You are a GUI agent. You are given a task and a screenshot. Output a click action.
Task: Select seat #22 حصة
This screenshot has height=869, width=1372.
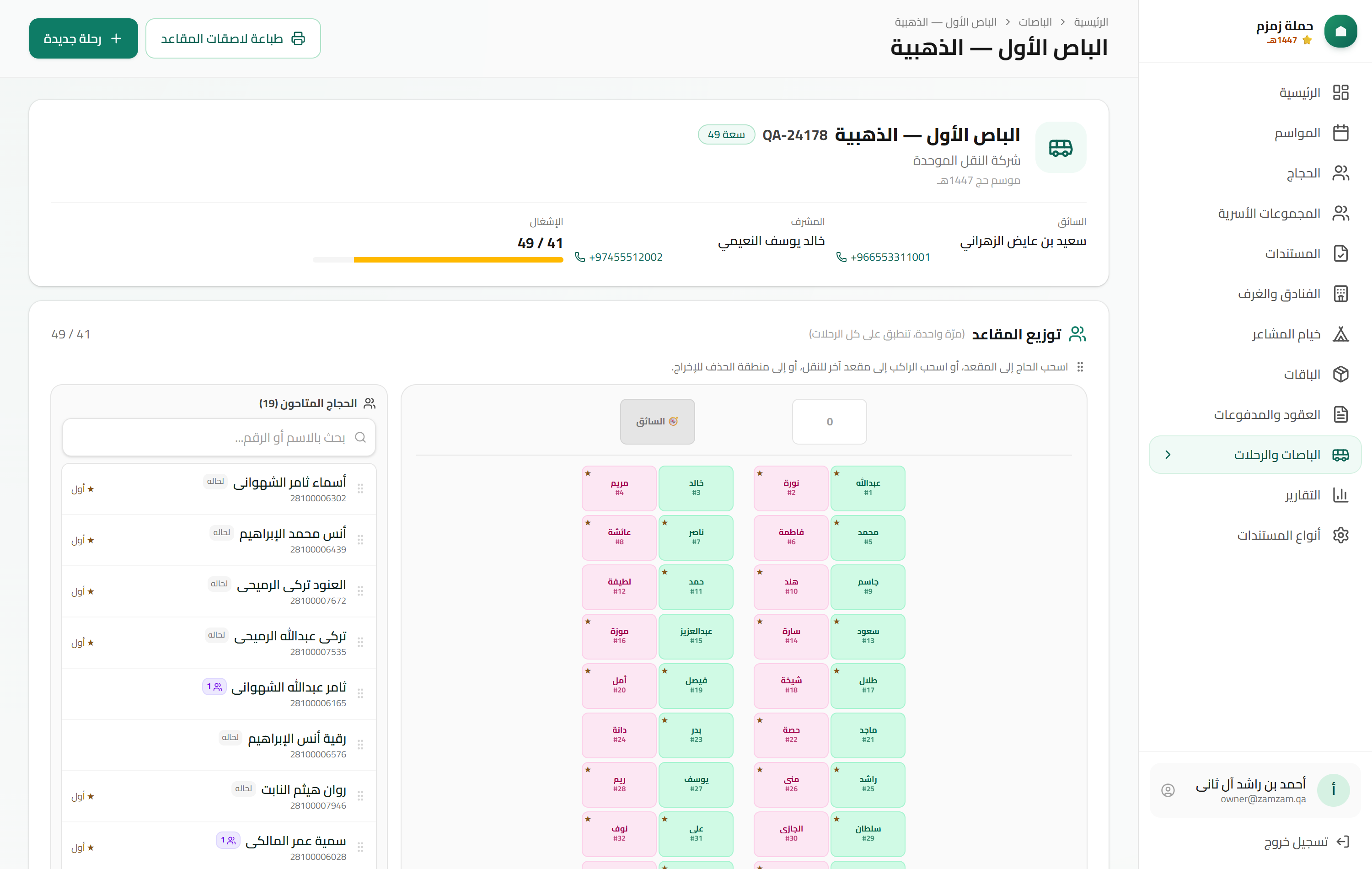click(x=791, y=735)
